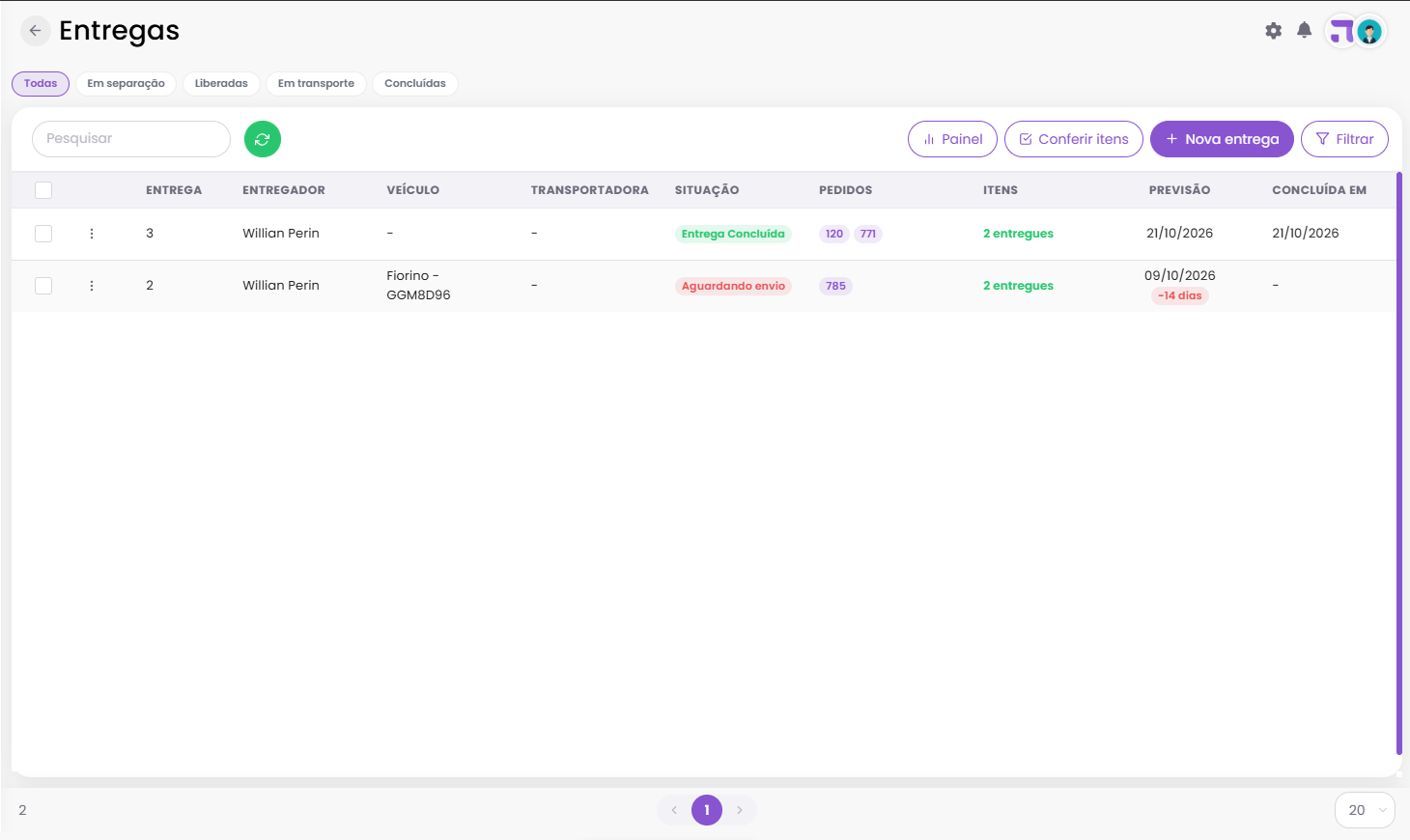Open settings via the gear icon
The image size is (1410, 840).
[1274, 31]
